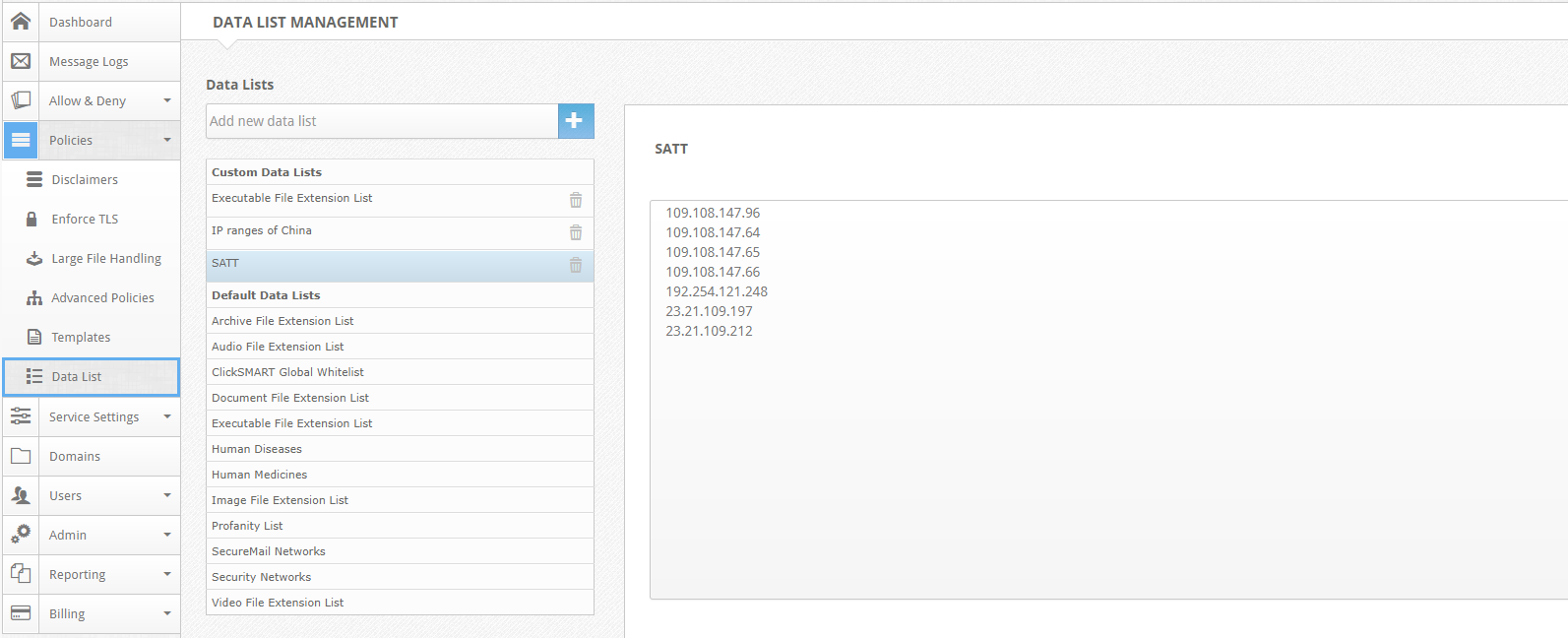Open Video File Extension List
Viewport: 1568px width, 638px height.
(400, 603)
